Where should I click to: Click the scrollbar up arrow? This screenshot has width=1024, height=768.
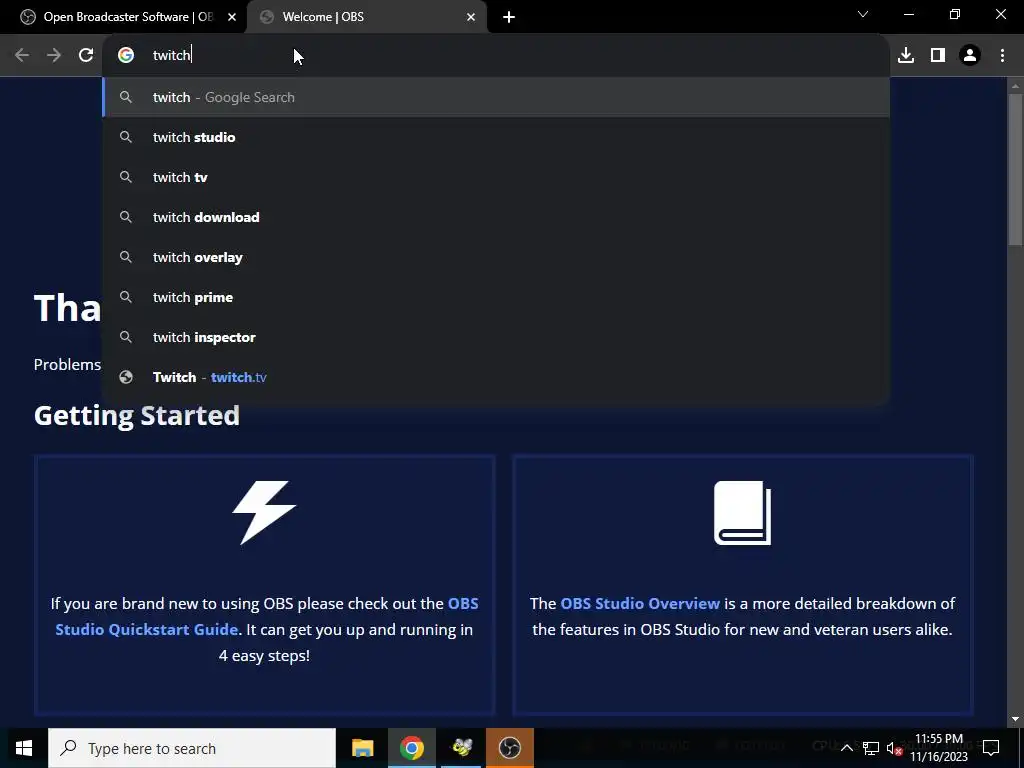(x=1015, y=86)
